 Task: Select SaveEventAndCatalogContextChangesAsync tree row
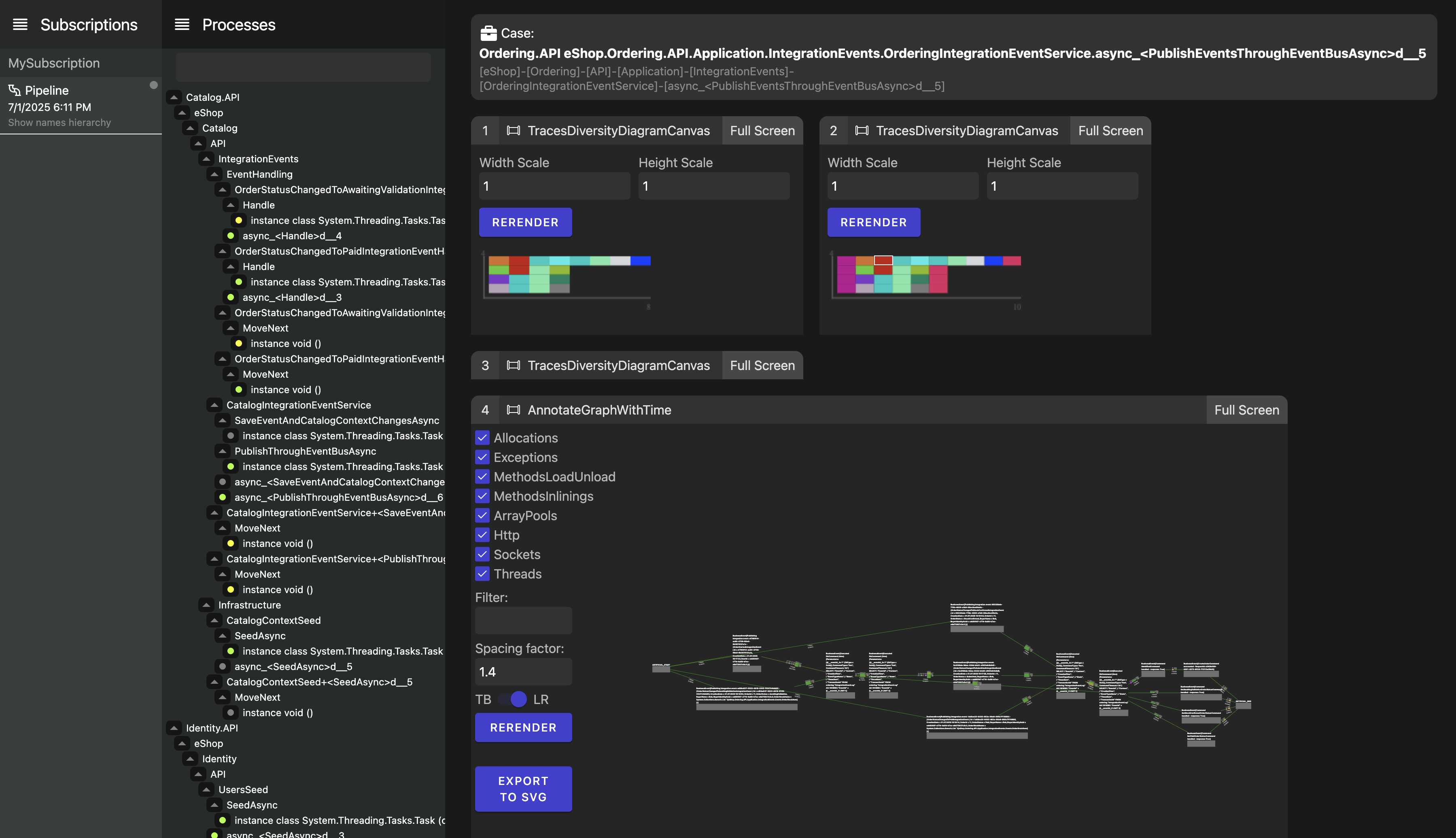pos(337,421)
